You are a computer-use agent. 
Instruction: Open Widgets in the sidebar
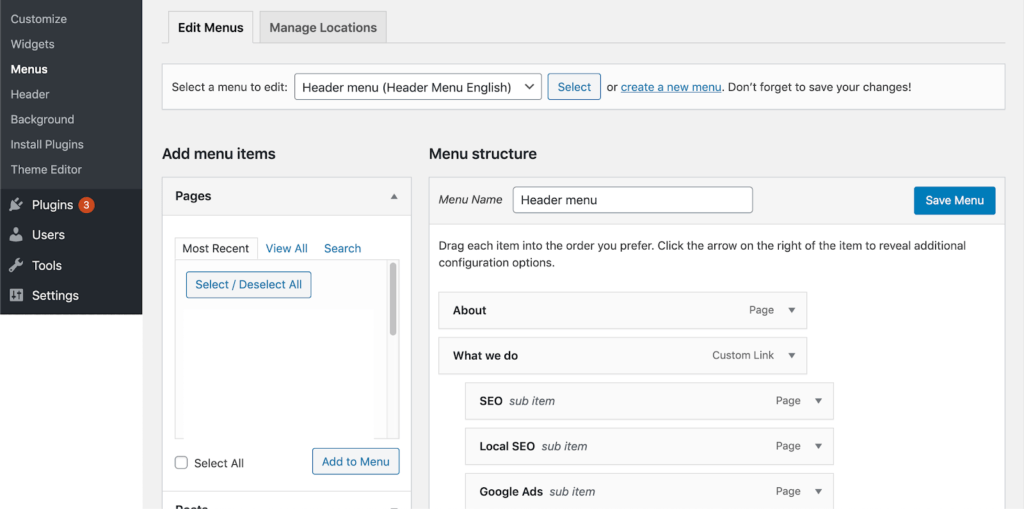pos(32,44)
